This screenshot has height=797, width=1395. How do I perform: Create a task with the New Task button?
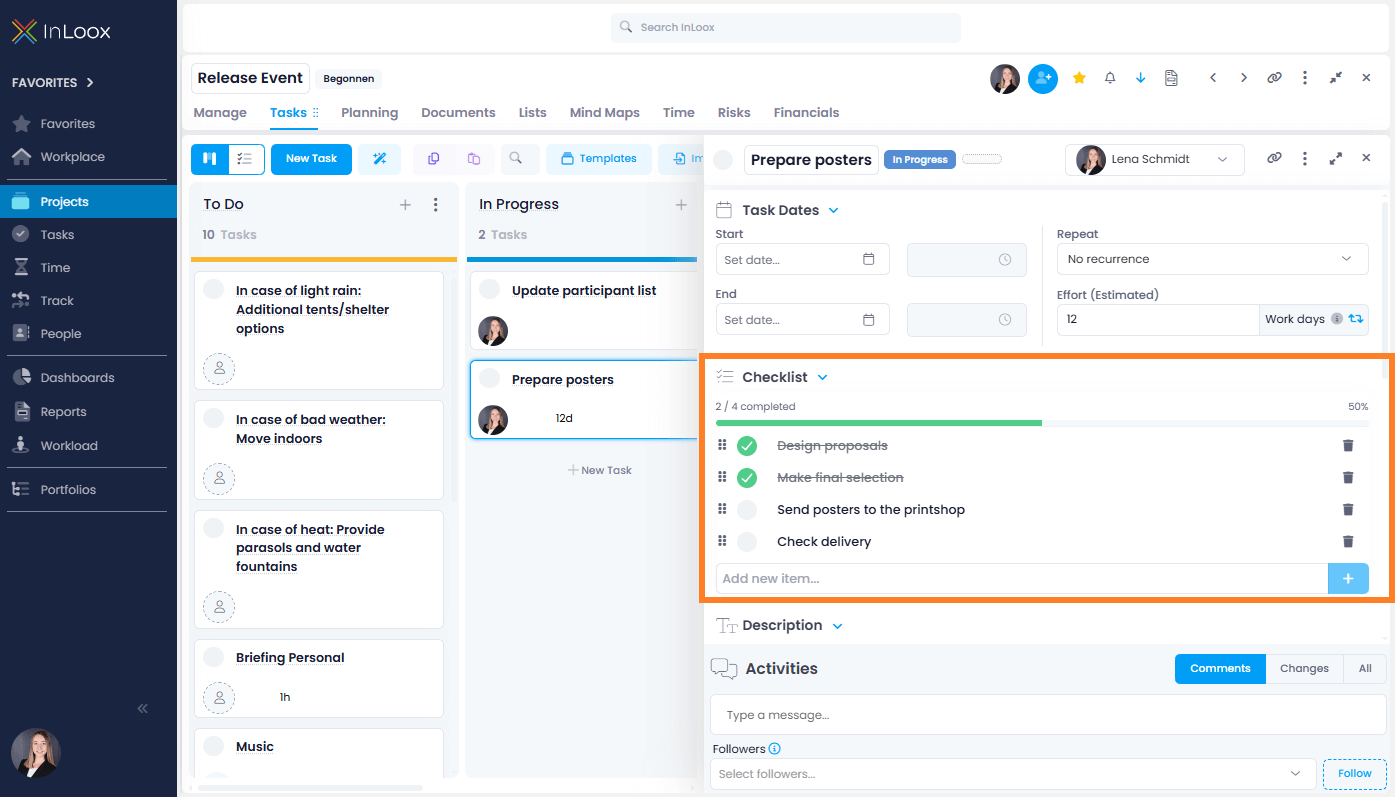coord(311,159)
